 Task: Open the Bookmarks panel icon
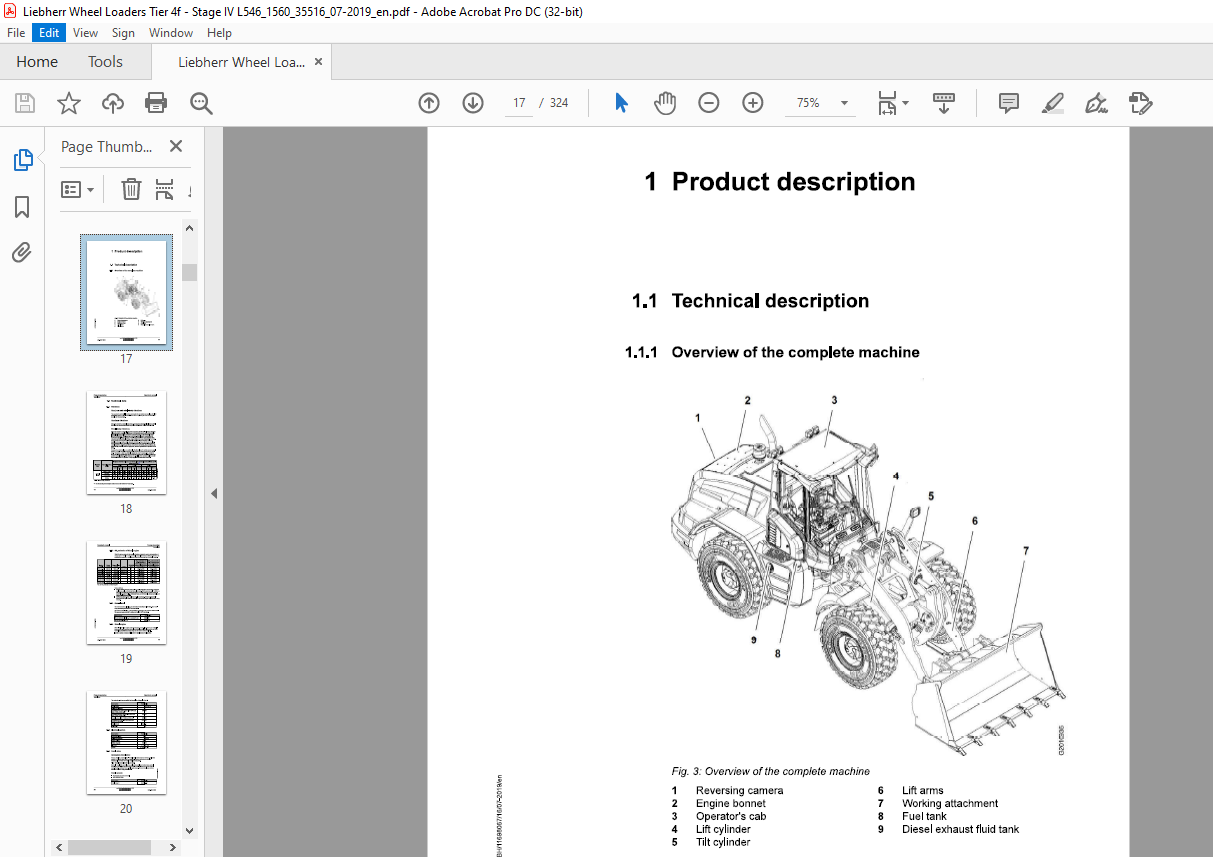pyautogui.click(x=22, y=207)
